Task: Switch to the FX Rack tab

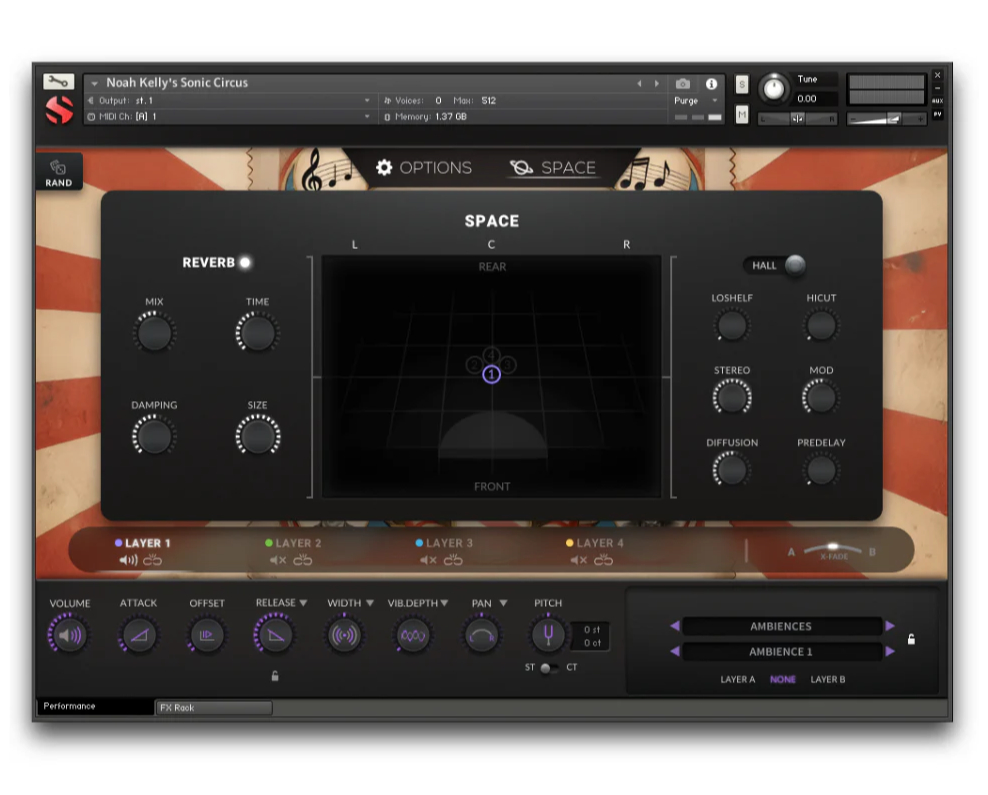Action: 213,707
